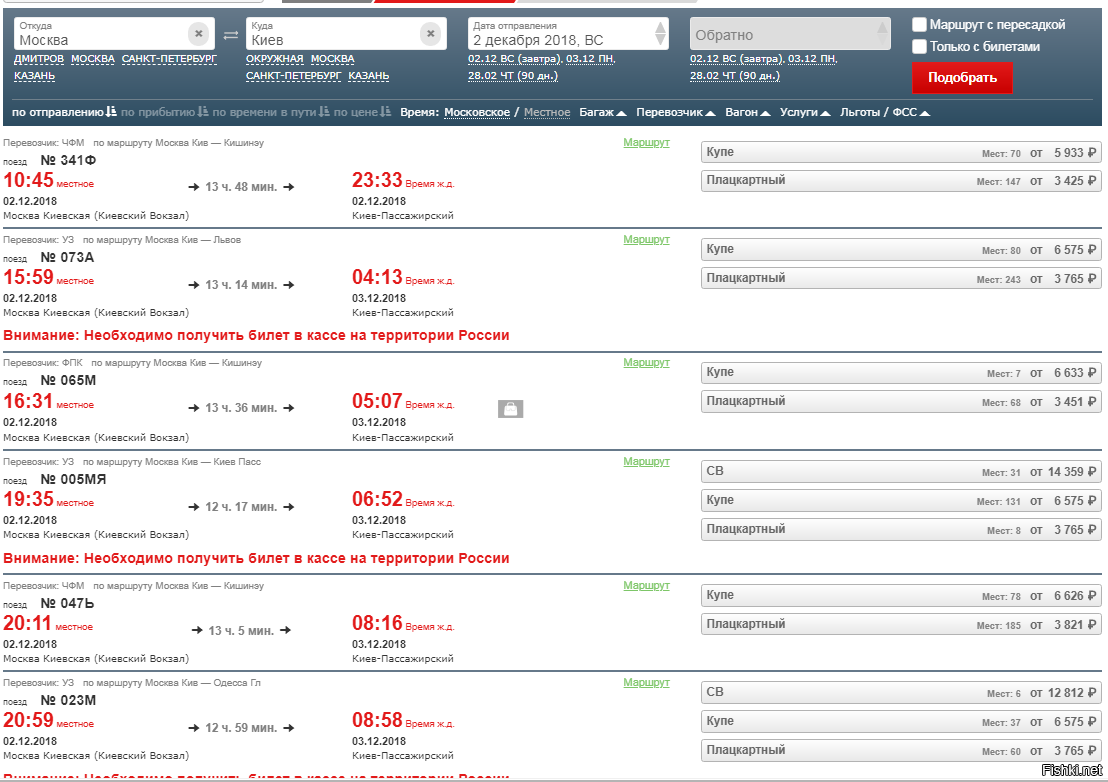Select the Купе fare row for train 073А
This screenshot has height=782, width=1108.
(x=901, y=249)
